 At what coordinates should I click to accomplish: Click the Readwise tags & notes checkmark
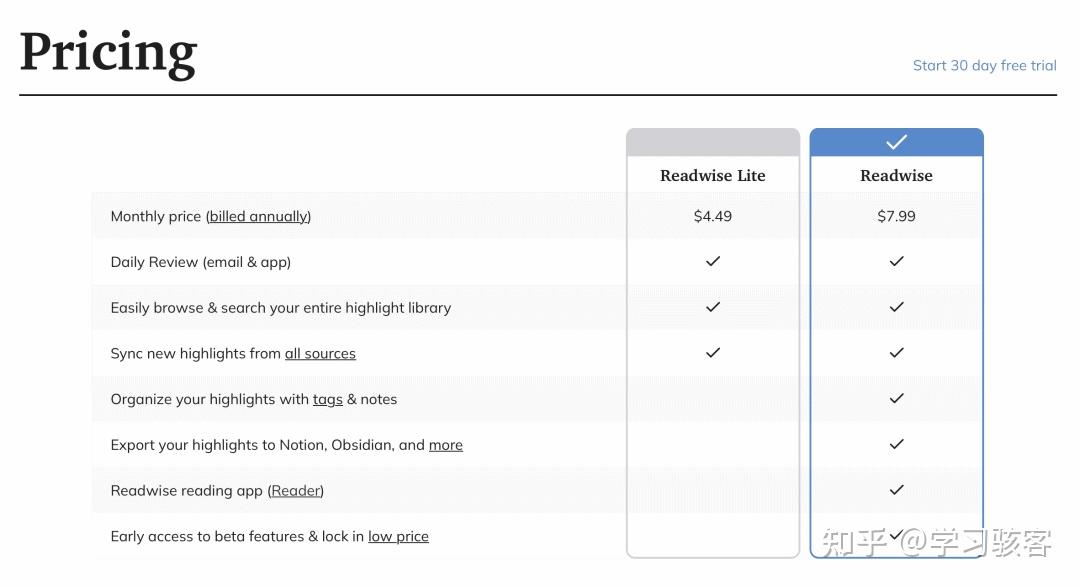[x=896, y=398]
